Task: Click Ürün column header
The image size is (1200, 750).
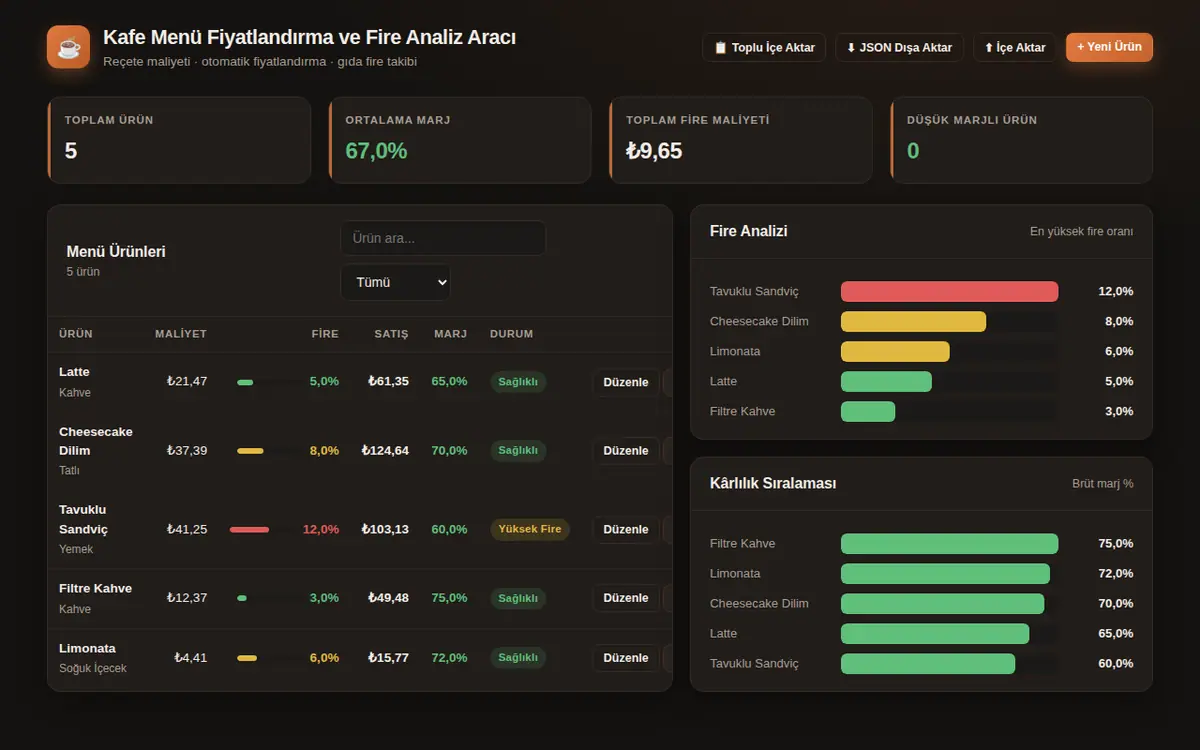Action: pyautogui.click(x=76, y=334)
